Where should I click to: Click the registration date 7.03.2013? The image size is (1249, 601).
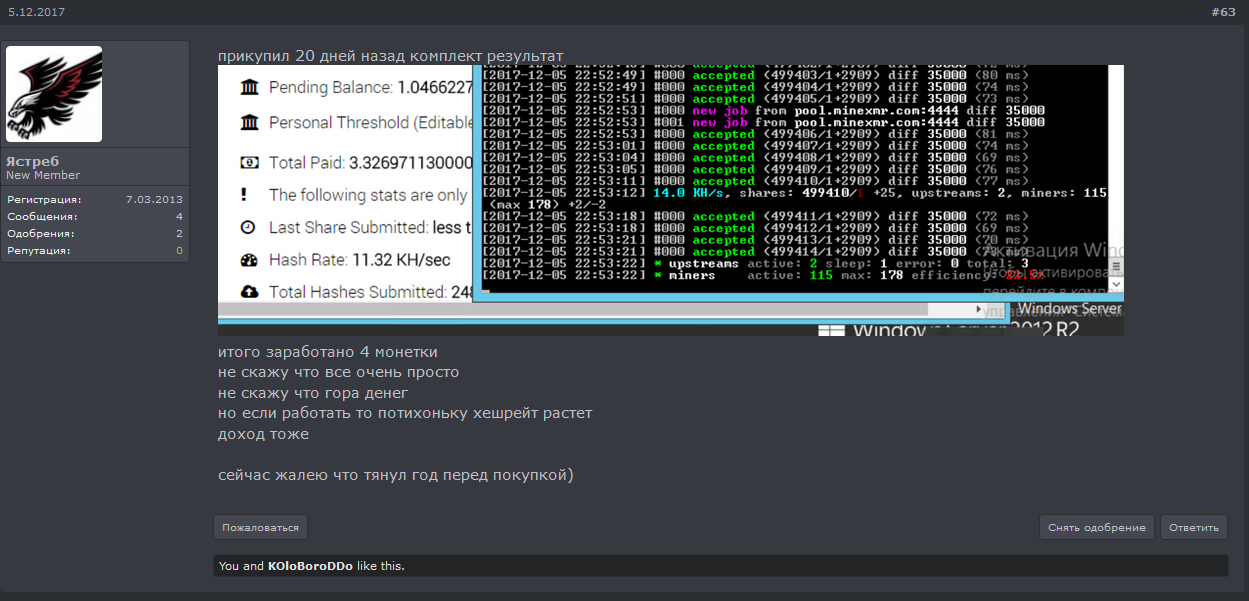154,200
